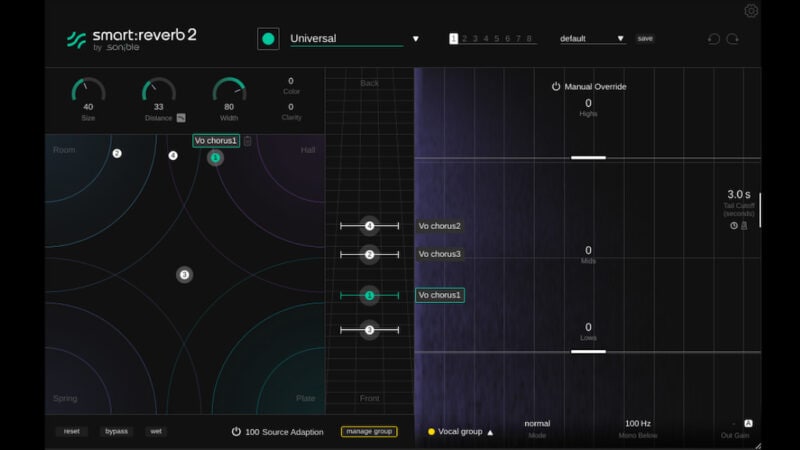The image size is (800, 450).
Task: Click the yellow Vocal group dot
Action: tap(431, 432)
